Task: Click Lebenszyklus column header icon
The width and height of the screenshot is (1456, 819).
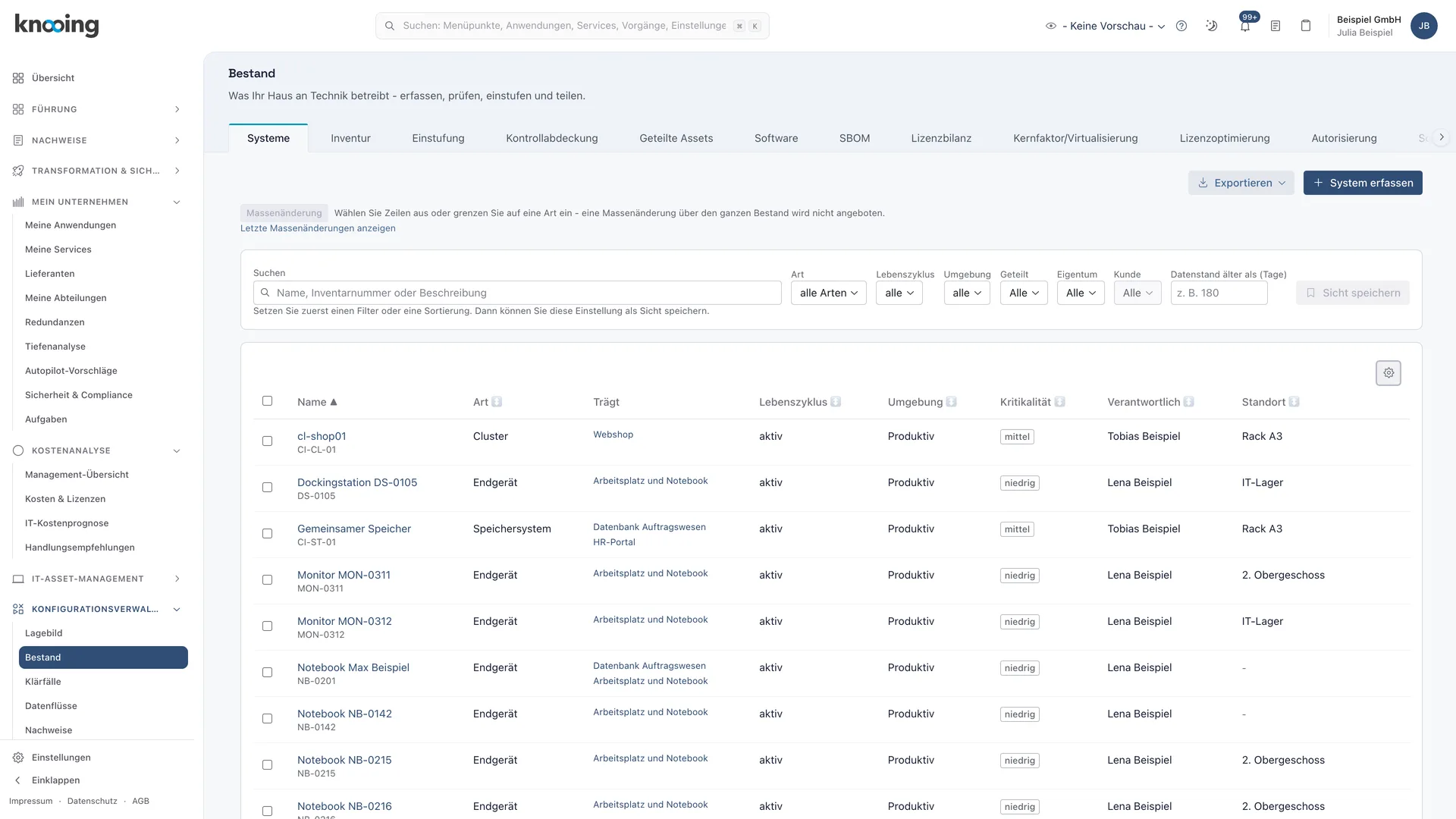Action: point(836,402)
